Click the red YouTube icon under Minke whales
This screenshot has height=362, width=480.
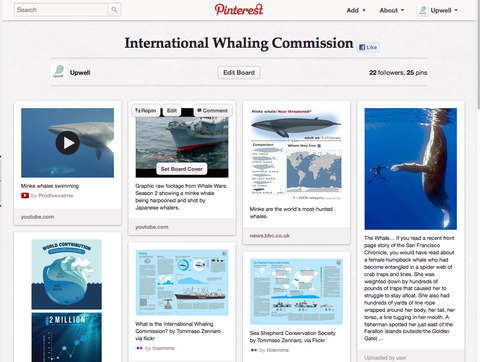[25, 196]
